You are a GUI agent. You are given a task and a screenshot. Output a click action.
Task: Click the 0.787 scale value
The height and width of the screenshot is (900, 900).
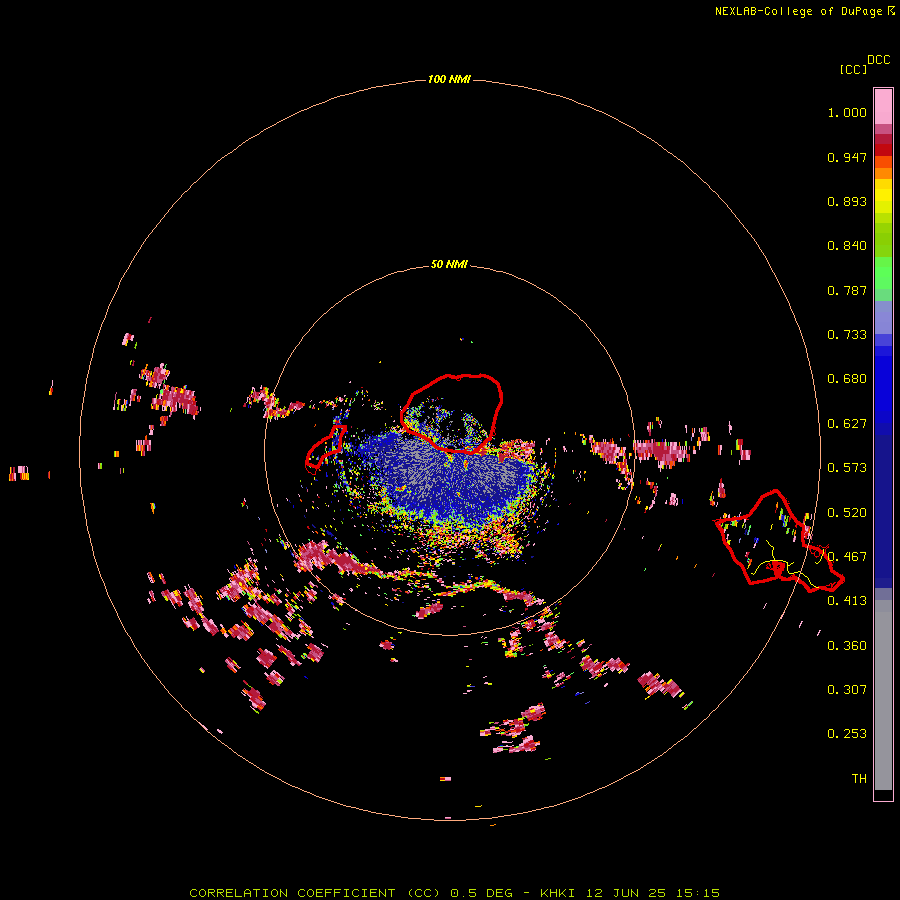tap(847, 290)
